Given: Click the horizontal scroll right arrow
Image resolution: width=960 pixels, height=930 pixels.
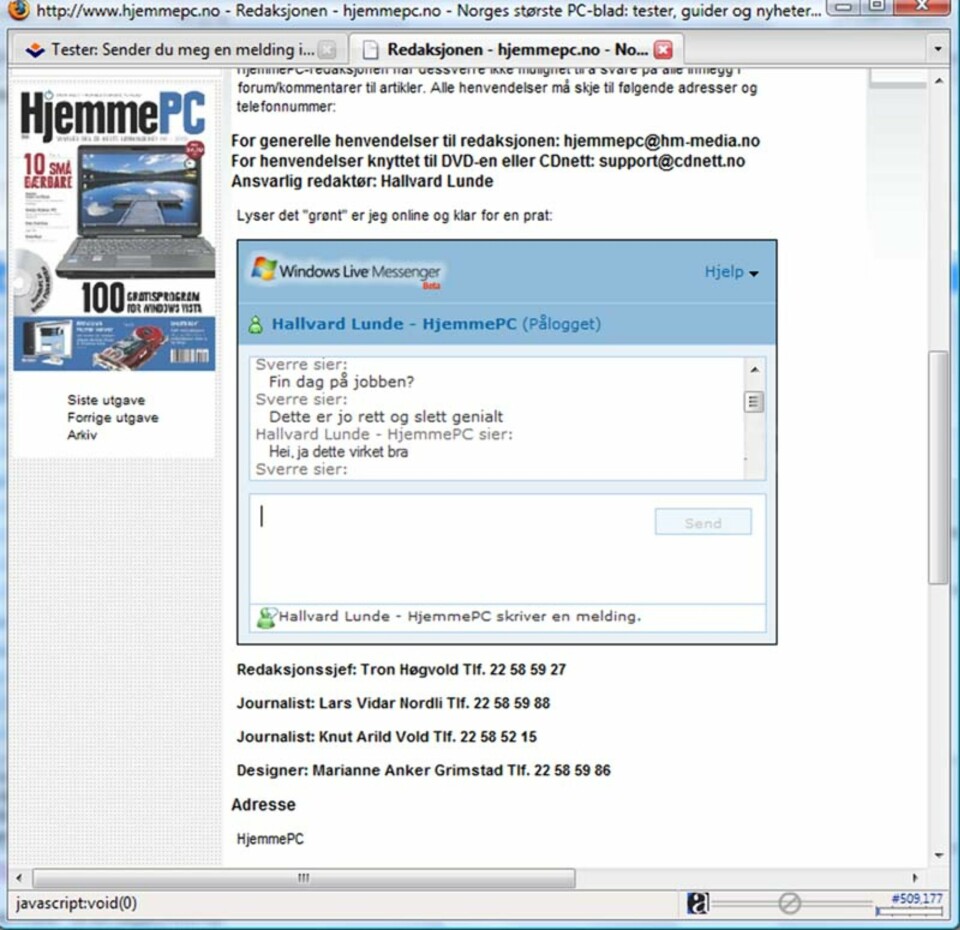Looking at the screenshot, I should click(x=915, y=878).
